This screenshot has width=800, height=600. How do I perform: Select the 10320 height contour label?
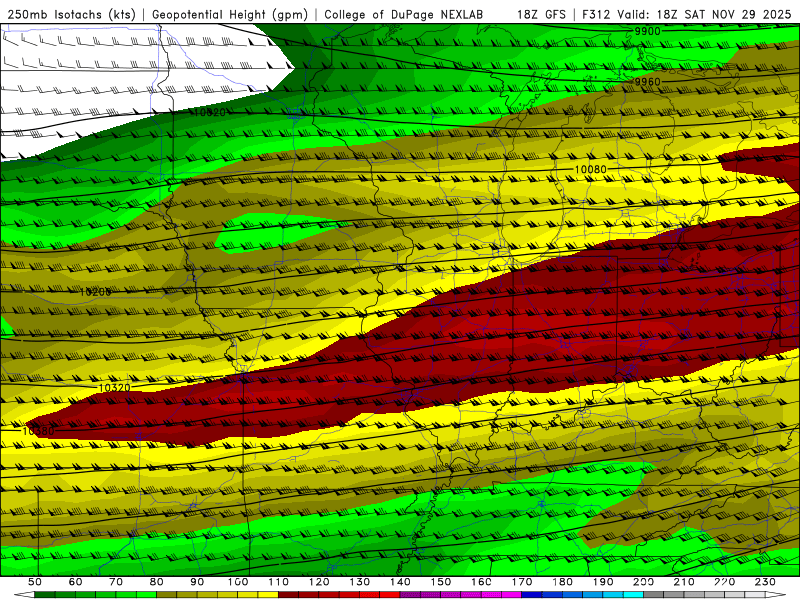[114, 388]
